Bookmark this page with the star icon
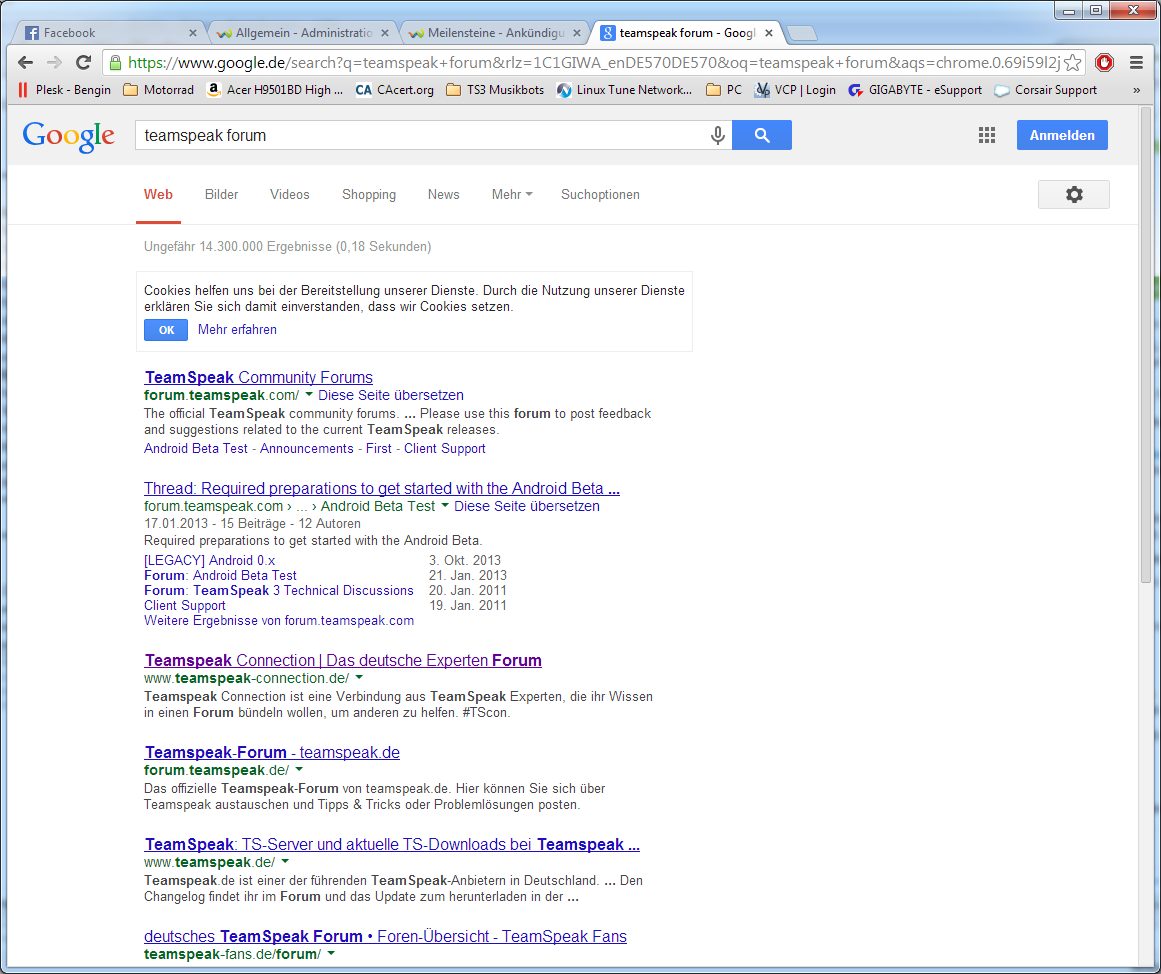 [1073, 63]
